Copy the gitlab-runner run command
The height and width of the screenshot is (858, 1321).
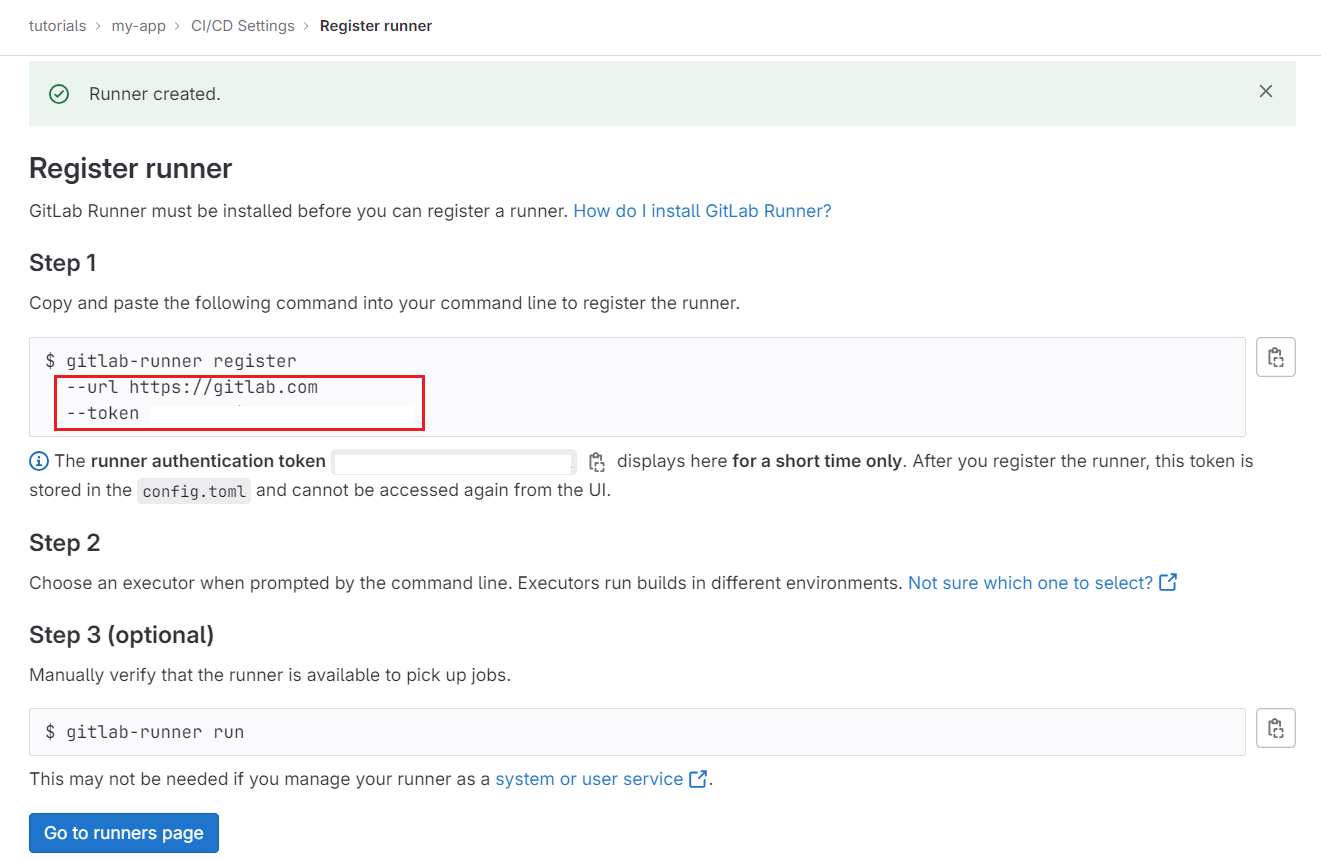(x=1275, y=727)
